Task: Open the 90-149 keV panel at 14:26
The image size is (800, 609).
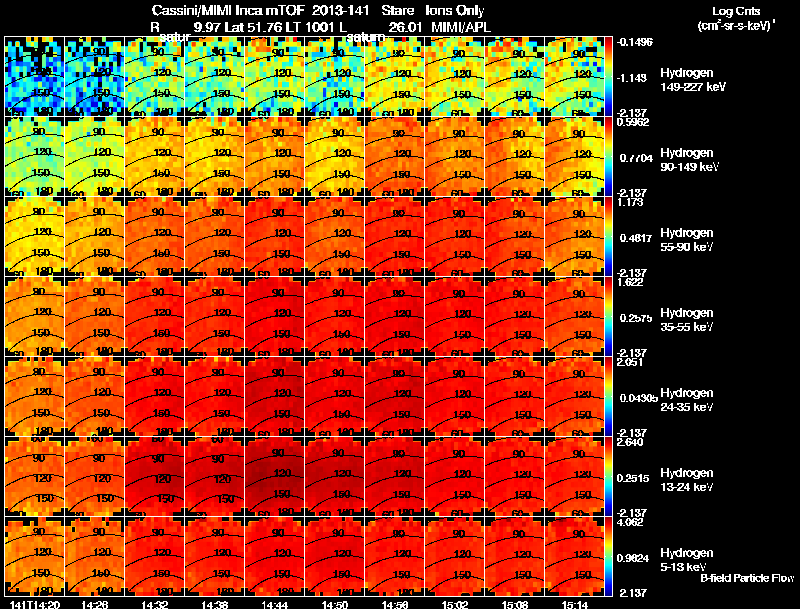Action: [94, 156]
